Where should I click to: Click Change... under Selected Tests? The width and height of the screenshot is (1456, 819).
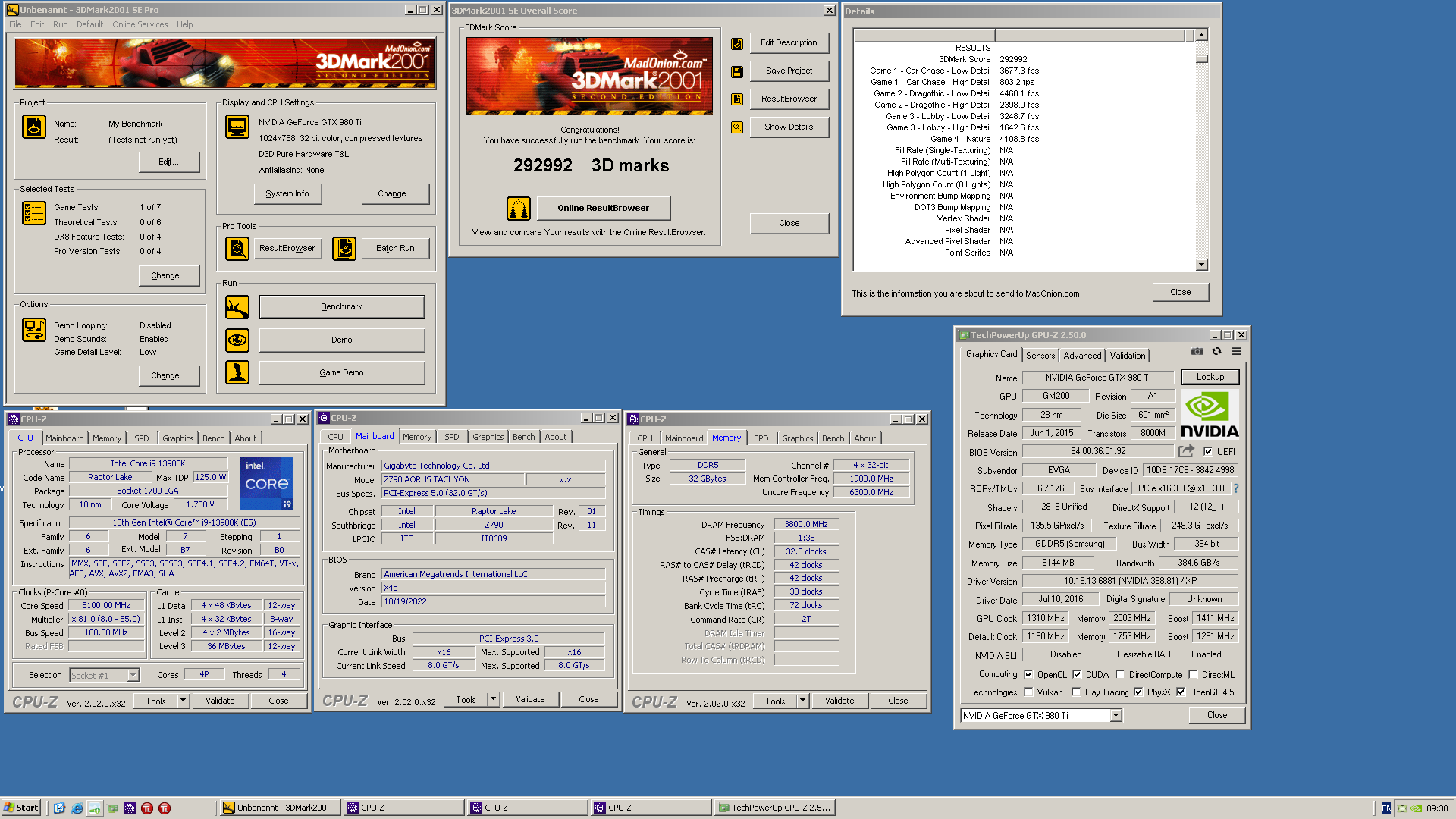click(169, 276)
